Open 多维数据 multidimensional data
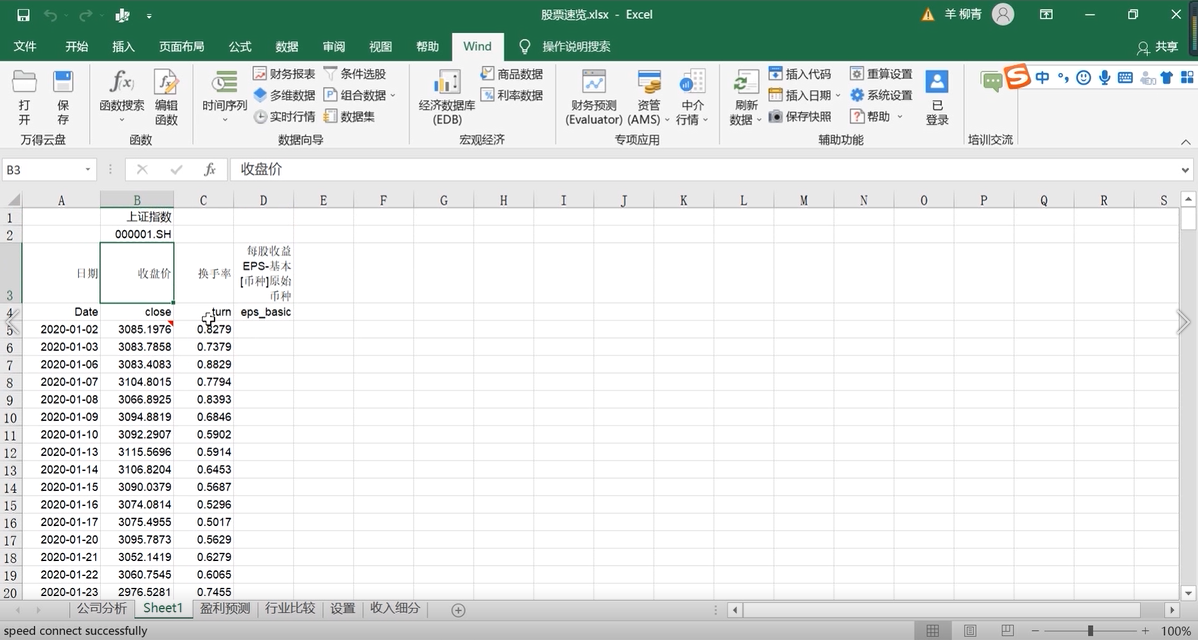This screenshot has height=640, width=1198. coord(284,95)
